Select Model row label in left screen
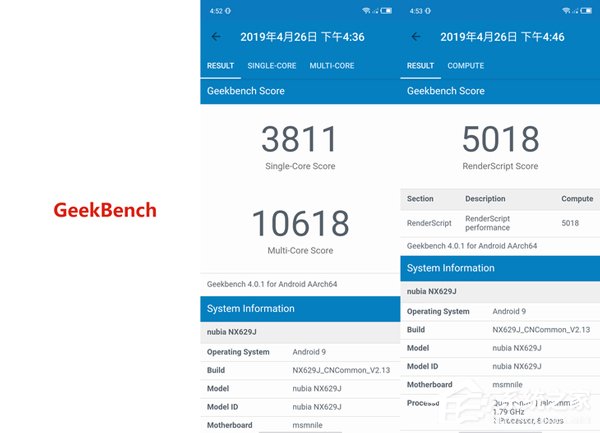 pos(218,389)
